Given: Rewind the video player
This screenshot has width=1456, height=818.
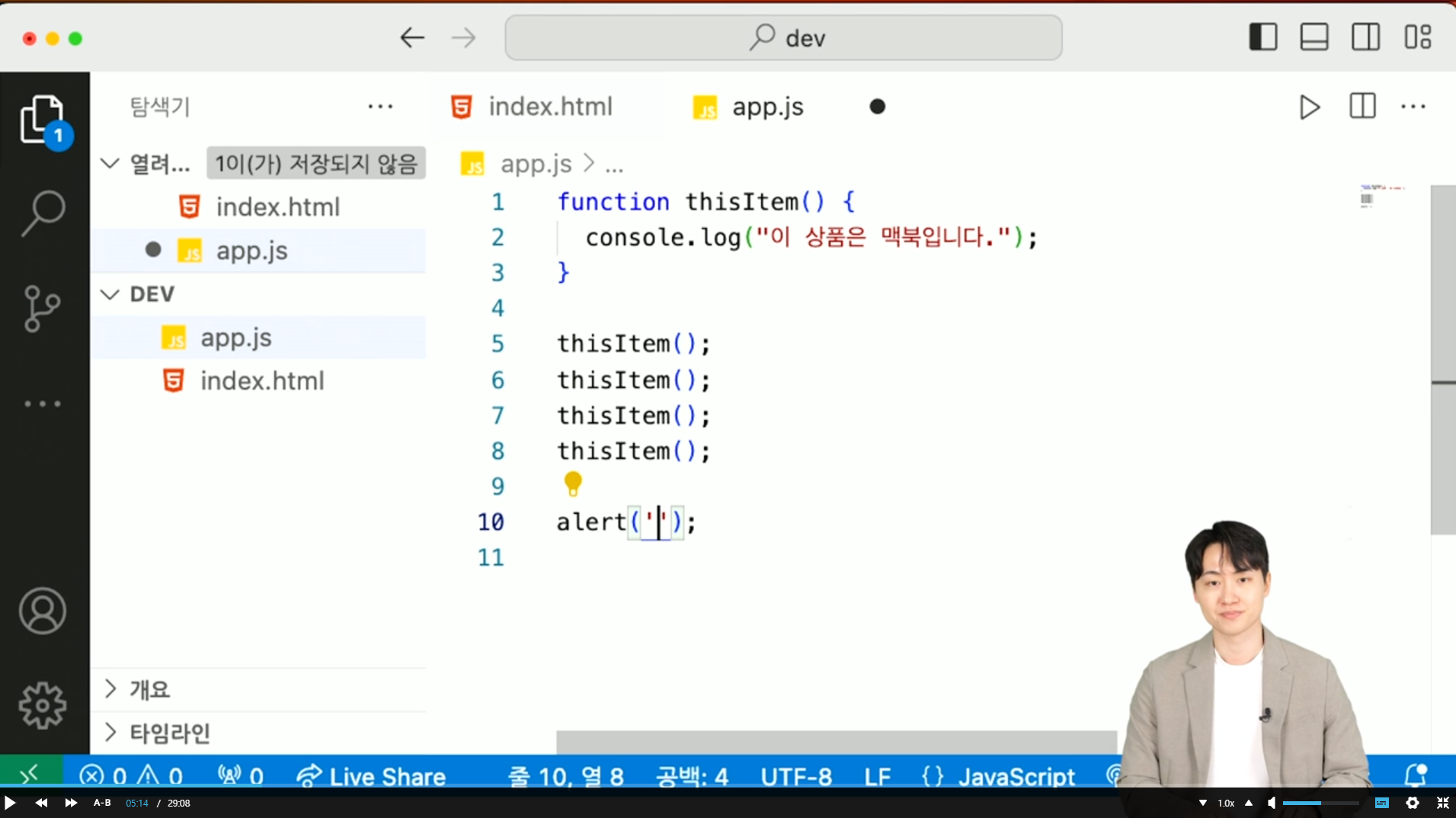Looking at the screenshot, I should (41, 803).
